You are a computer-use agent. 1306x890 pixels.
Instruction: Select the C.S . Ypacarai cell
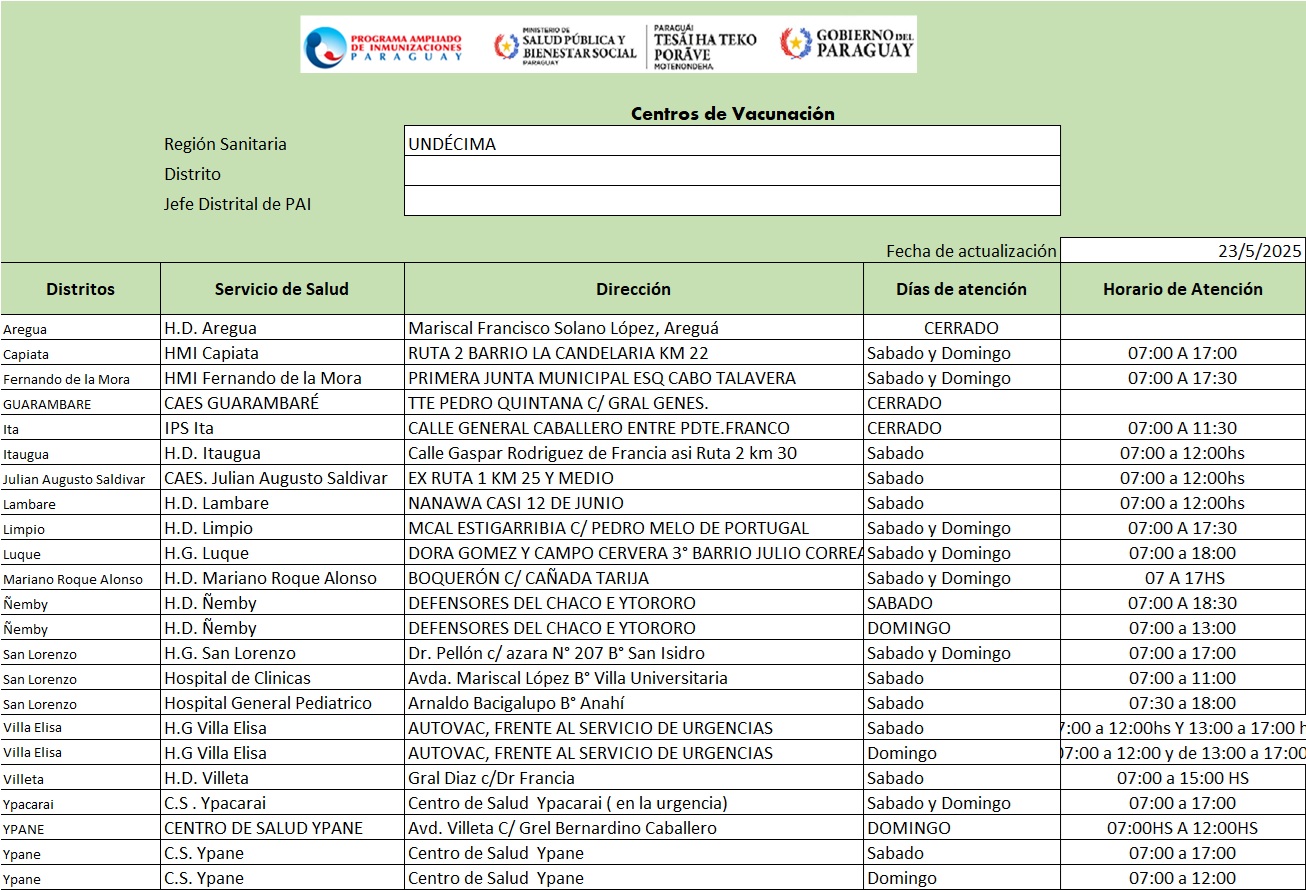click(282, 803)
